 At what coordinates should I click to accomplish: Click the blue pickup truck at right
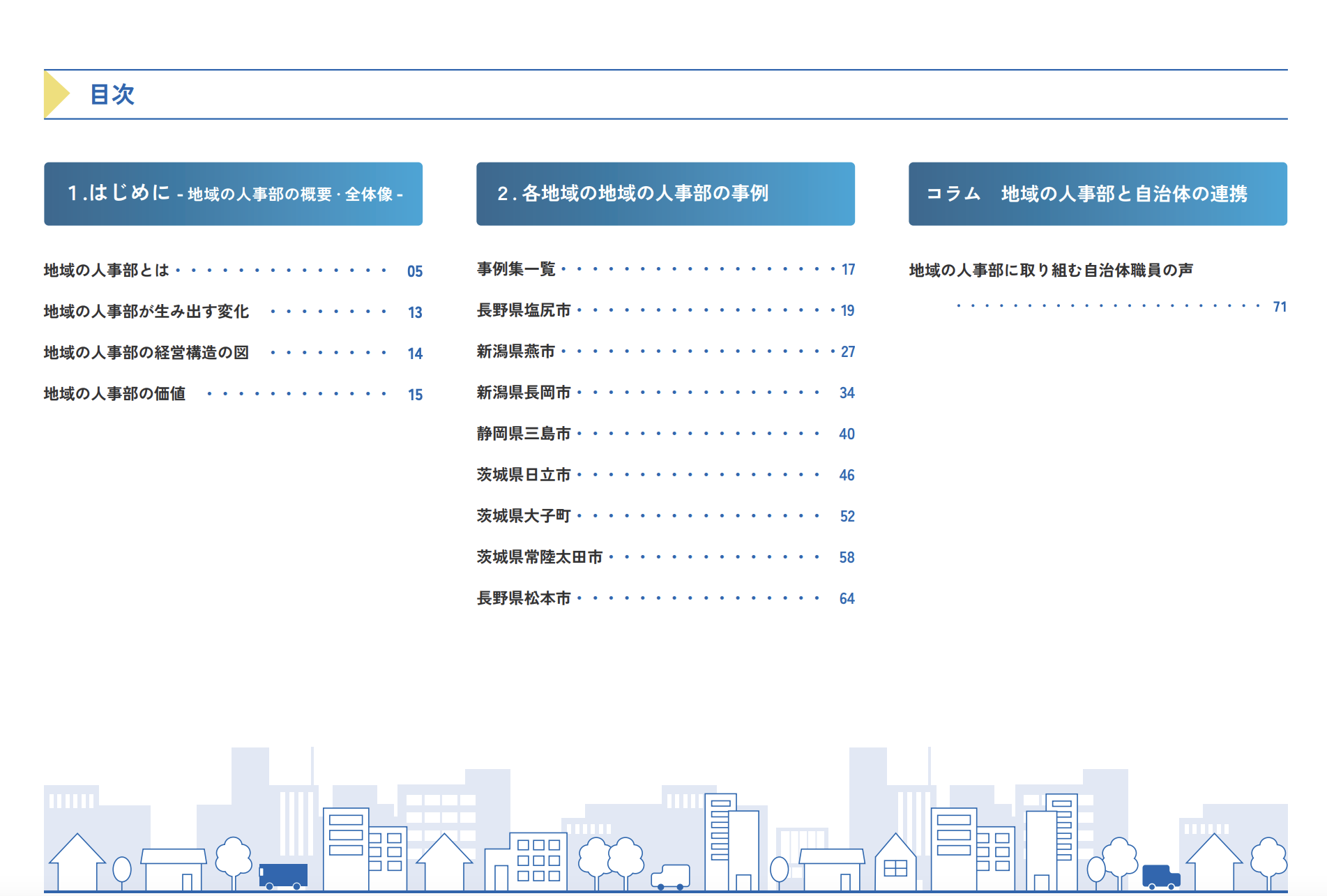[x=1160, y=876]
